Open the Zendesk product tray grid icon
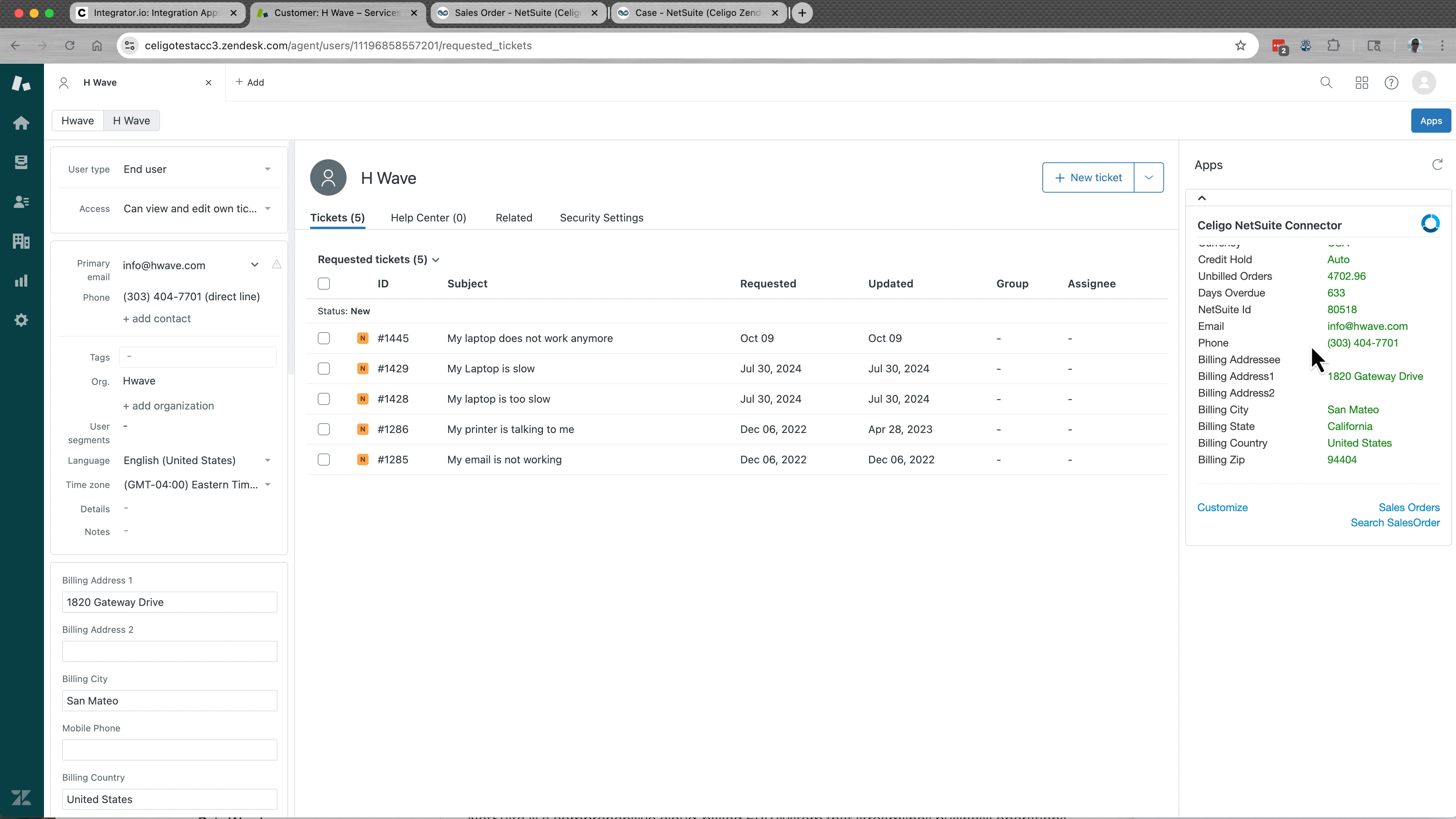1456x819 pixels. pyautogui.click(x=1361, y=83)
